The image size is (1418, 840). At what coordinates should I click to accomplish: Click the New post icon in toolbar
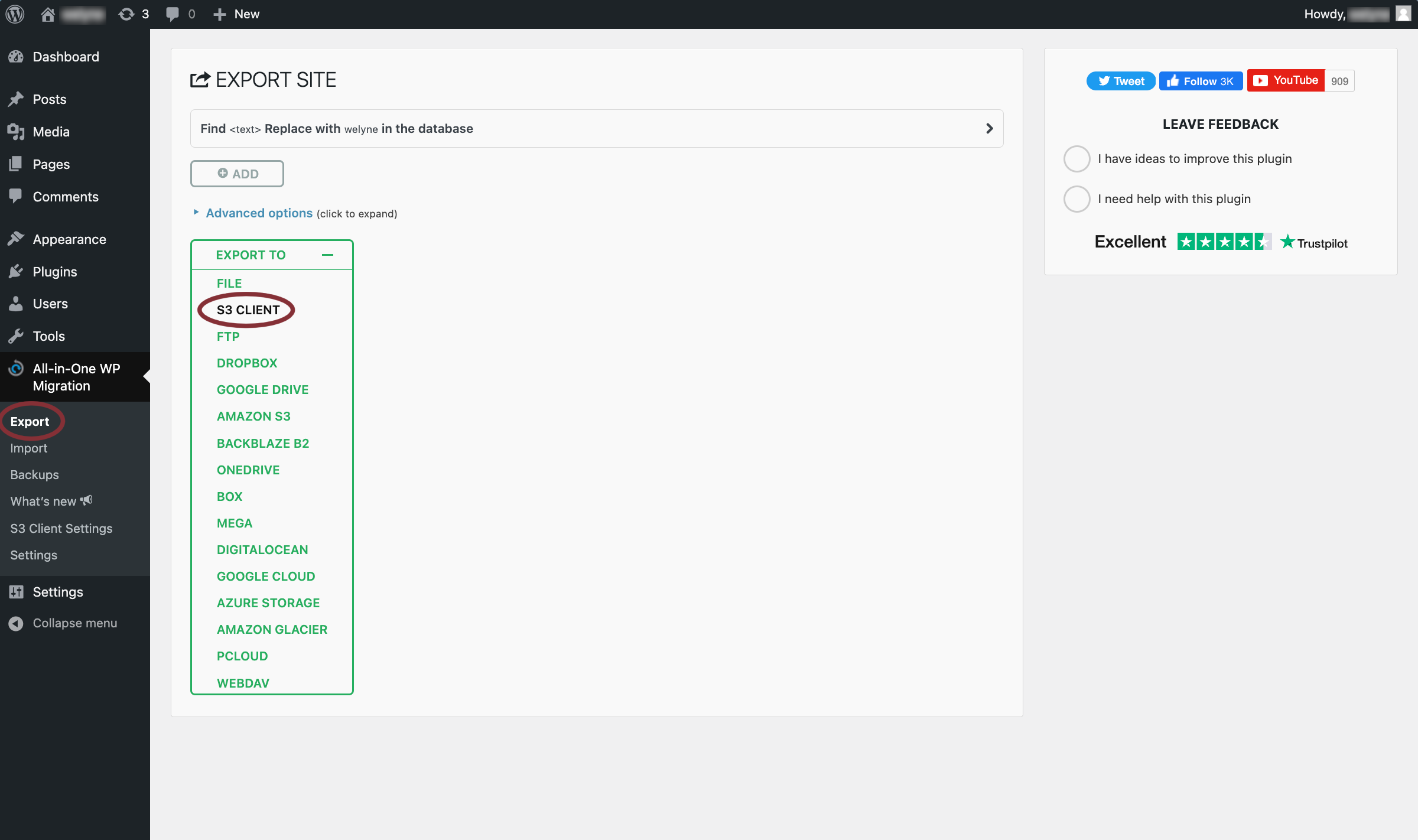coord(235,14)
